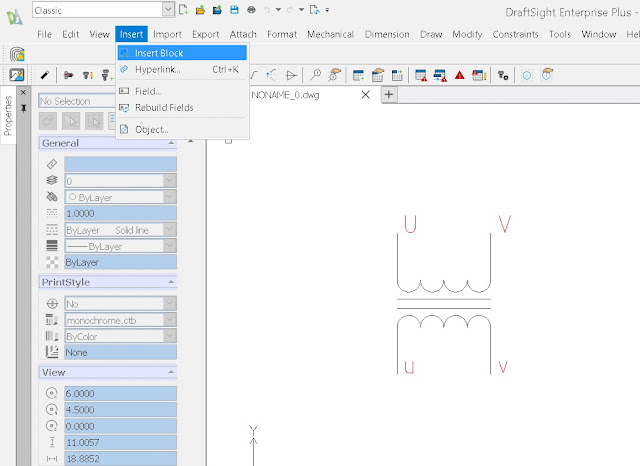Image resolution: width=640 pixels, height=466 pixels.
Task: Open the Classic workspace dropdown
Action: tap(168, 10)
